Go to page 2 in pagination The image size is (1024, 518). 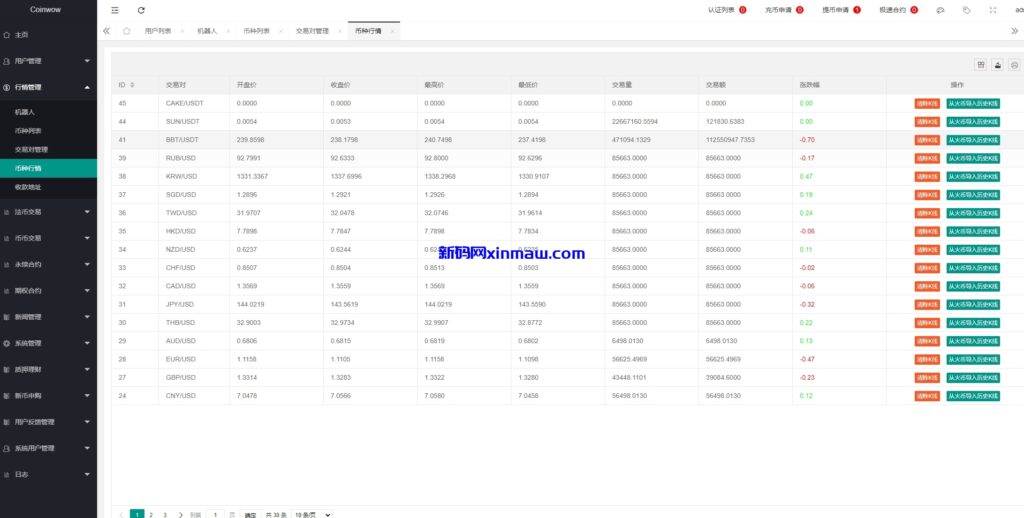[x=151, y=514]
